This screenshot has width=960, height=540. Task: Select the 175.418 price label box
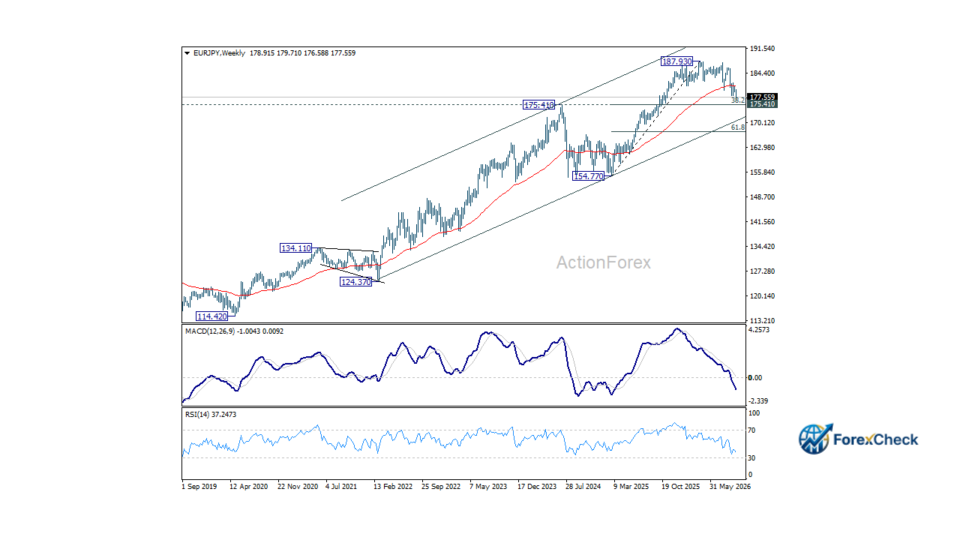pos(539,105)
